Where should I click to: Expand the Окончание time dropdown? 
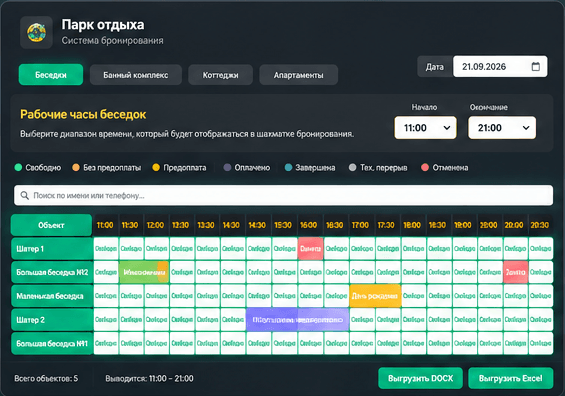(x=502, y=128)
